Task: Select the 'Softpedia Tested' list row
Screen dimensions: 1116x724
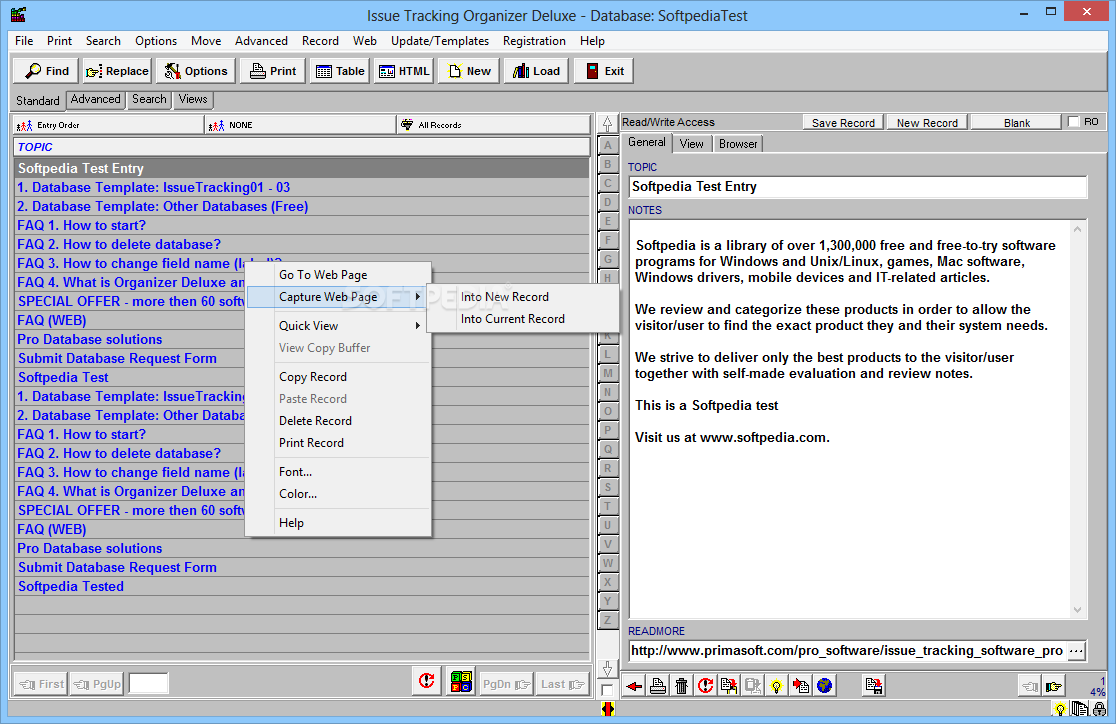Action: [x=302, y=587]
